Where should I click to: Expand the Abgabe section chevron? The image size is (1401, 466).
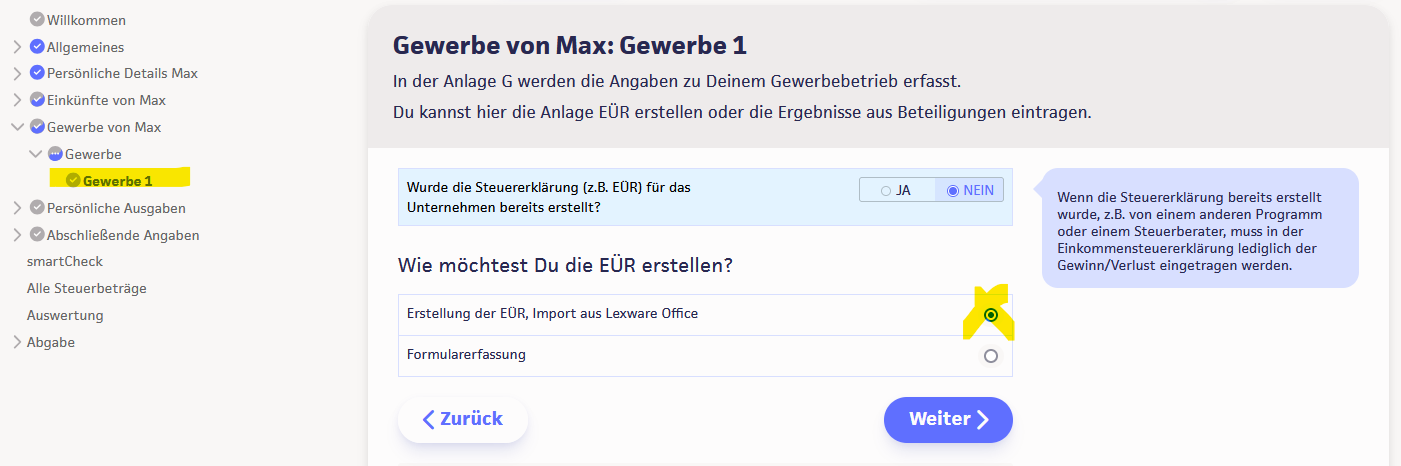pos(17,342)
